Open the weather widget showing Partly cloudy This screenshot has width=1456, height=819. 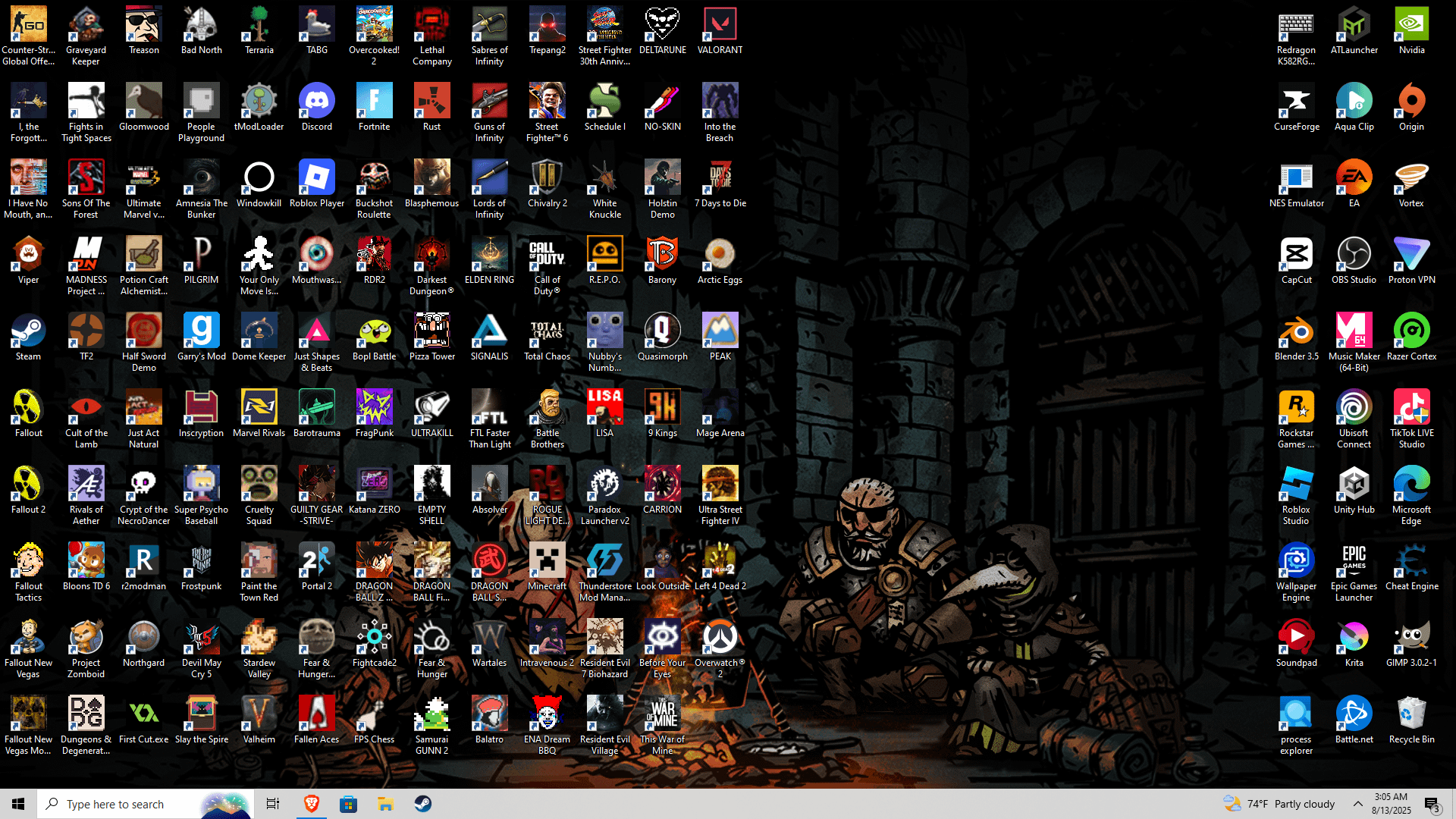pos(1279,804)
